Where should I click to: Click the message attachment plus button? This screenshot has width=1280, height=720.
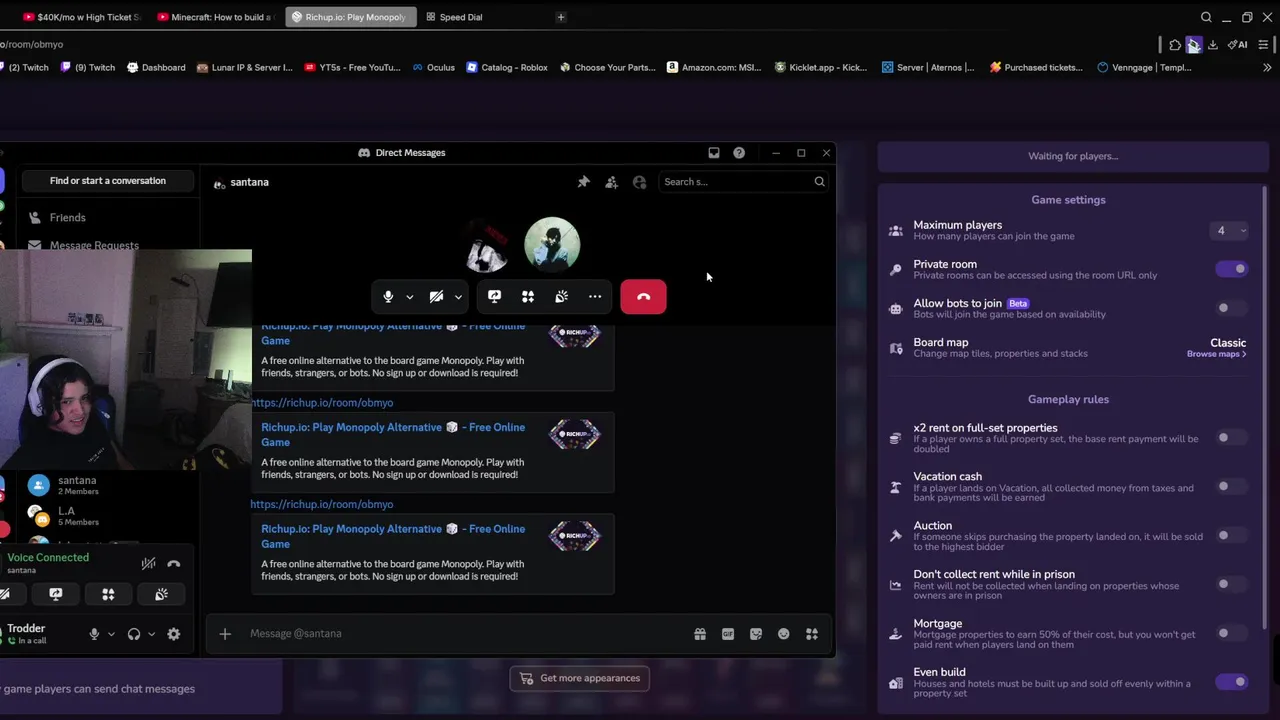point(225,633)
